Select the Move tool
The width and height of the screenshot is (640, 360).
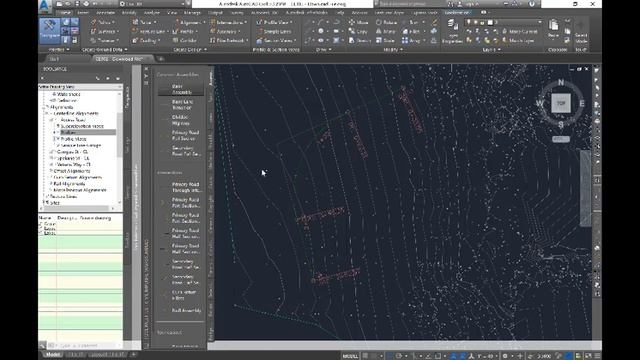pos(358,22)
